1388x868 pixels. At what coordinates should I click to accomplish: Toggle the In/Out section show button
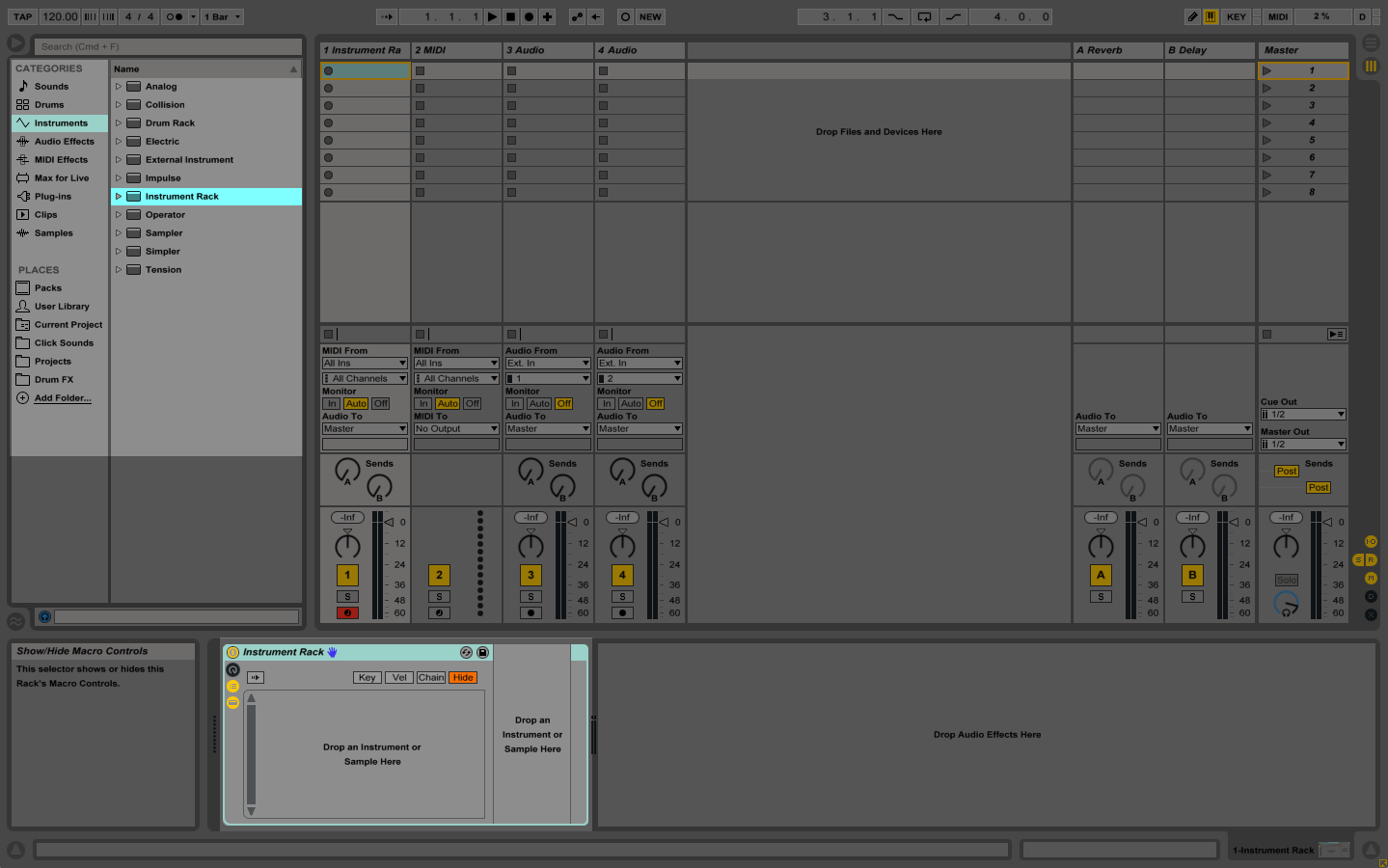tap(1370, 542)
